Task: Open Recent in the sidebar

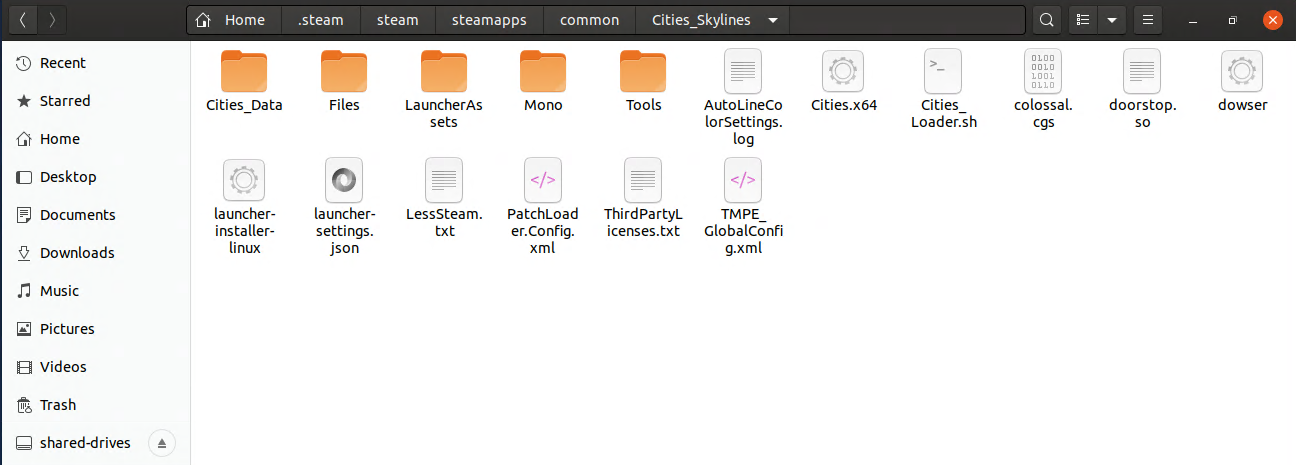Action: click(95, 63)
